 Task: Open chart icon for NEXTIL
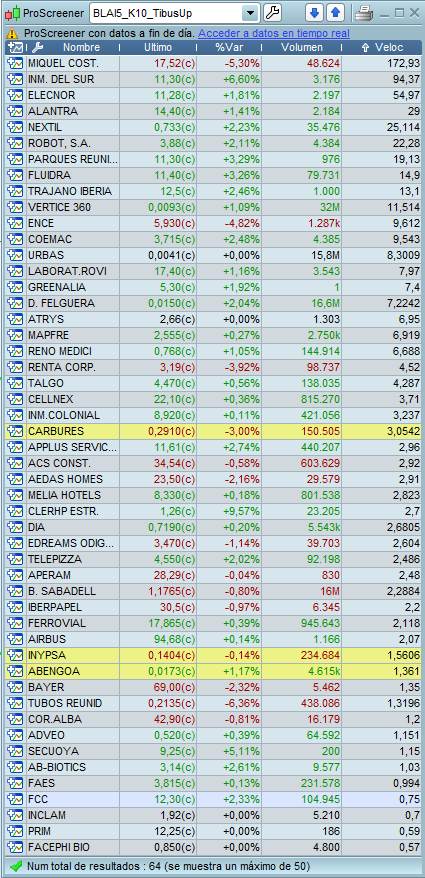coord(14,127)
